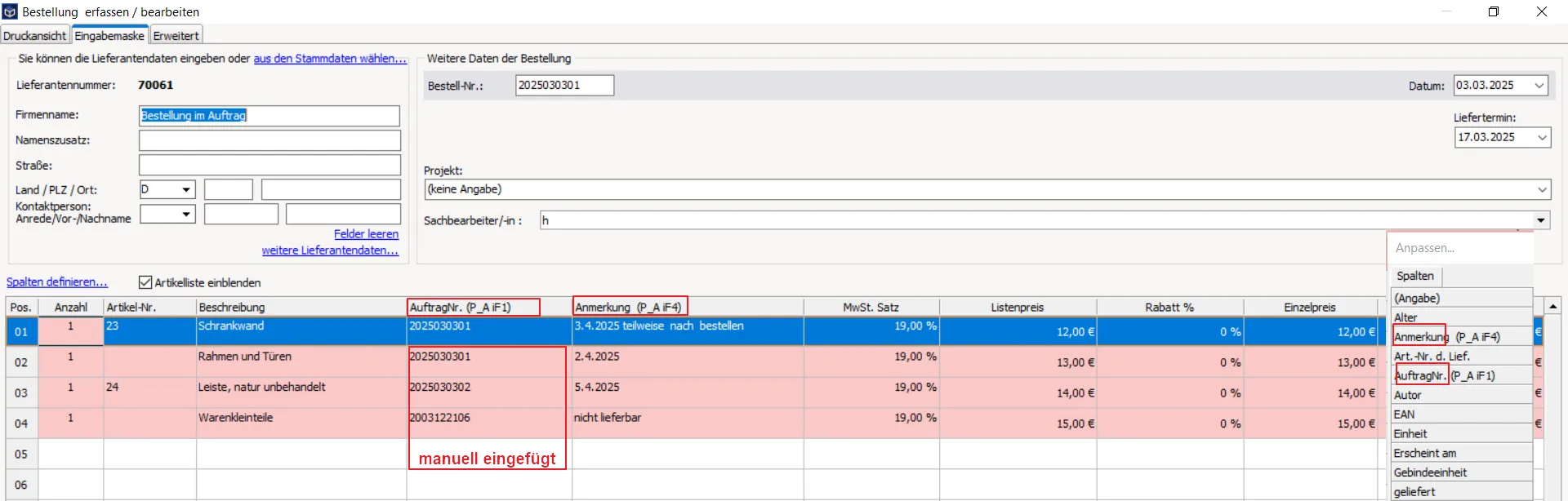1568x501 pixels.
Task: Open the Datum dropdown
Action: tap(1539, 86)
